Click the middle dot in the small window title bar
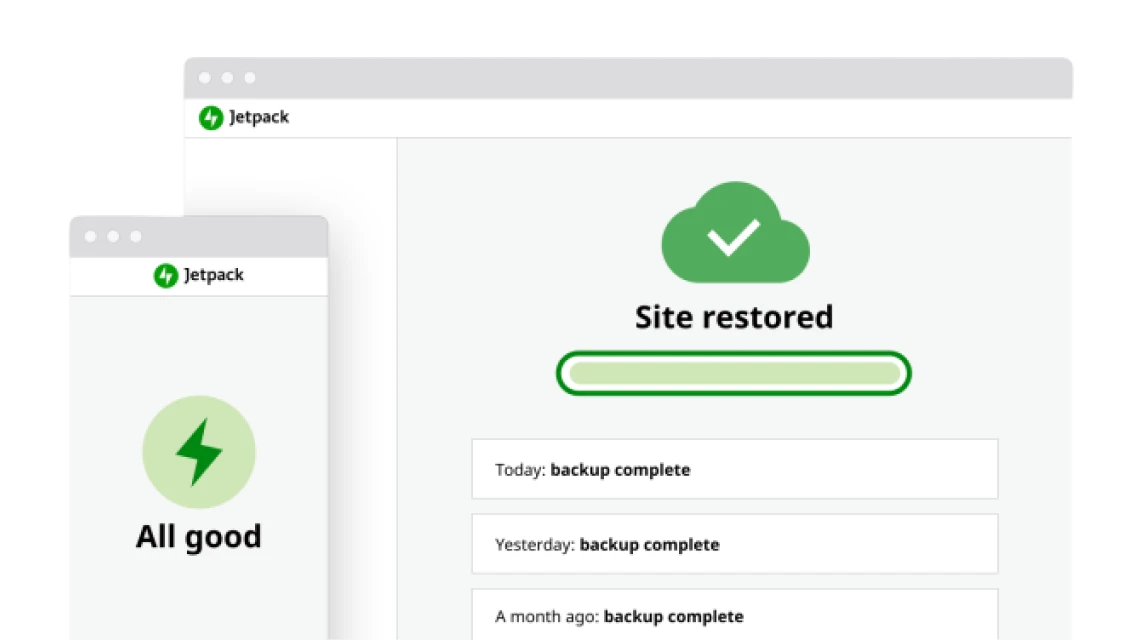 pos(113,237)
